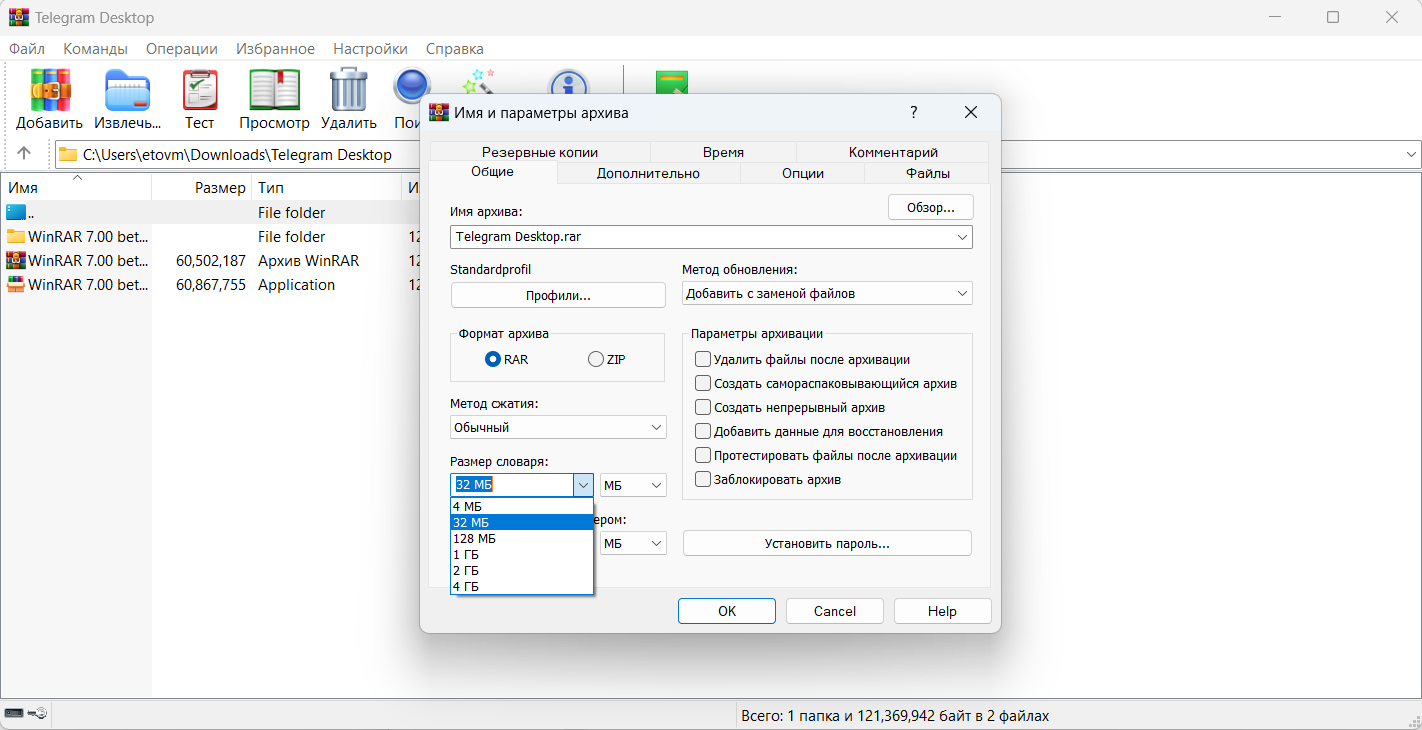Open the Резервные копии tab

click(540, 152)
